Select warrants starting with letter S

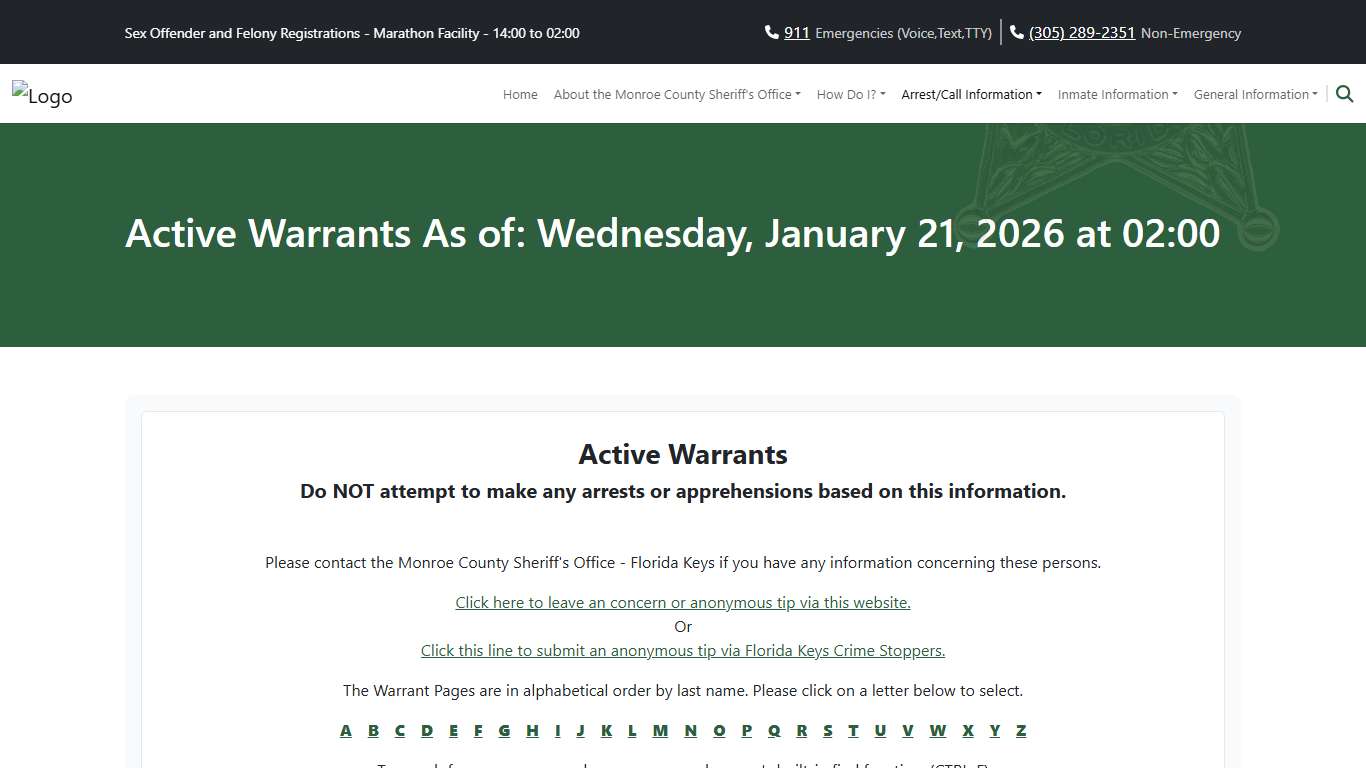tap(827, 731)
